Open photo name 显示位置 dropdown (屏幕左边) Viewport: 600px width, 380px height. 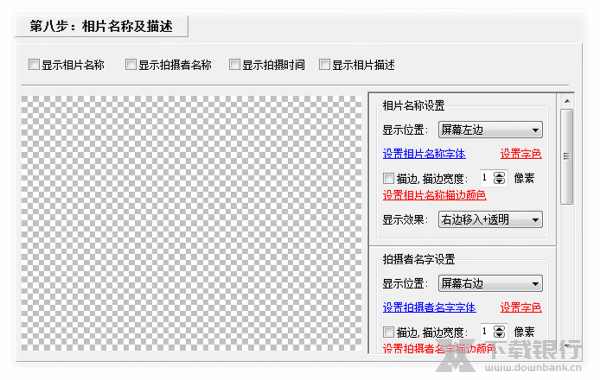click(490, 130)
